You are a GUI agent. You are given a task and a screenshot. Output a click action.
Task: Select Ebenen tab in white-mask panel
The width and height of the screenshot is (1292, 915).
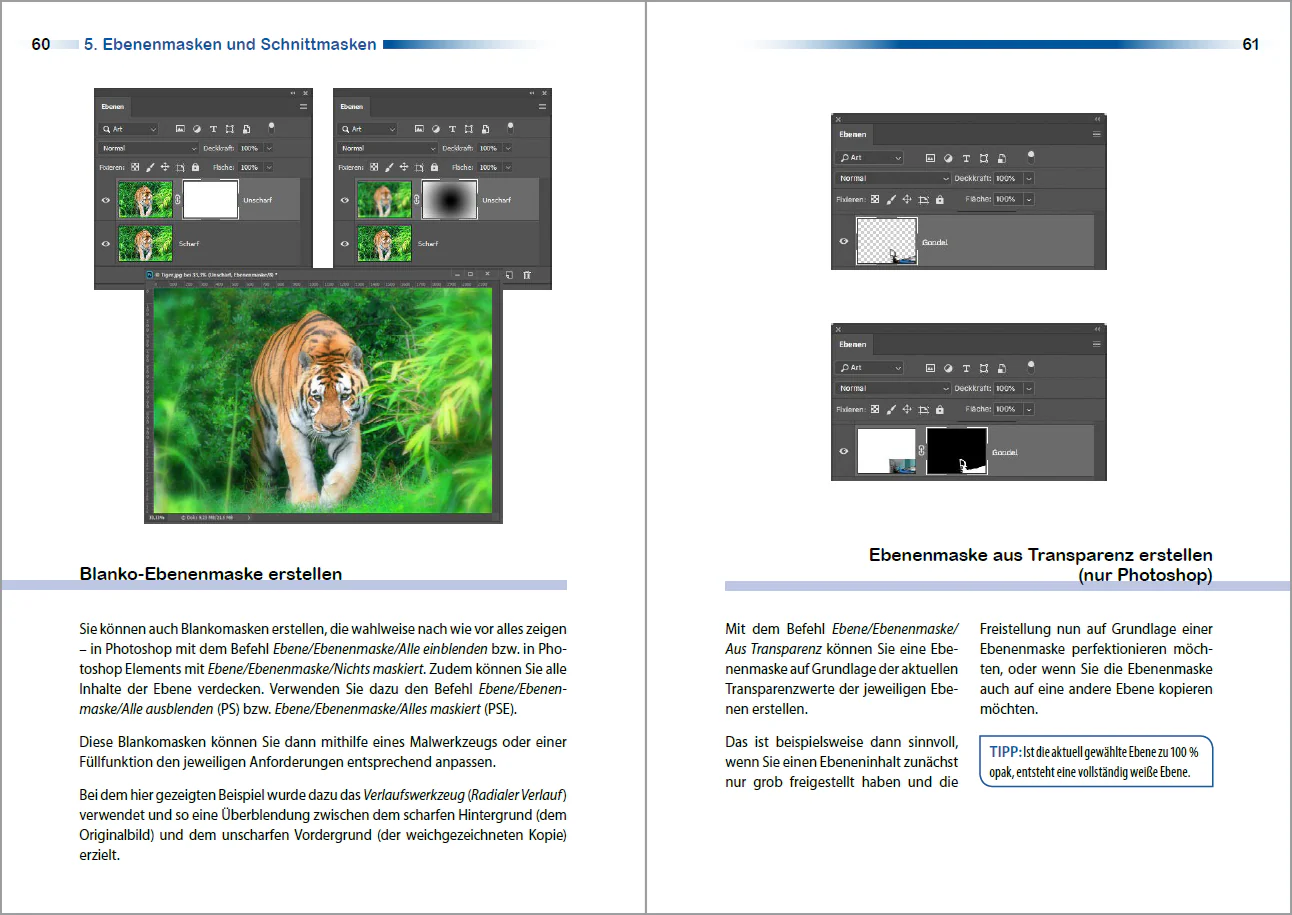(112, 106)
